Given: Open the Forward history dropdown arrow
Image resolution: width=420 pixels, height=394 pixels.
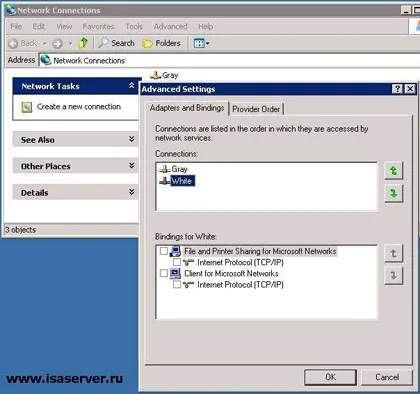Looking at the screenshot, I should click(70, 43).
